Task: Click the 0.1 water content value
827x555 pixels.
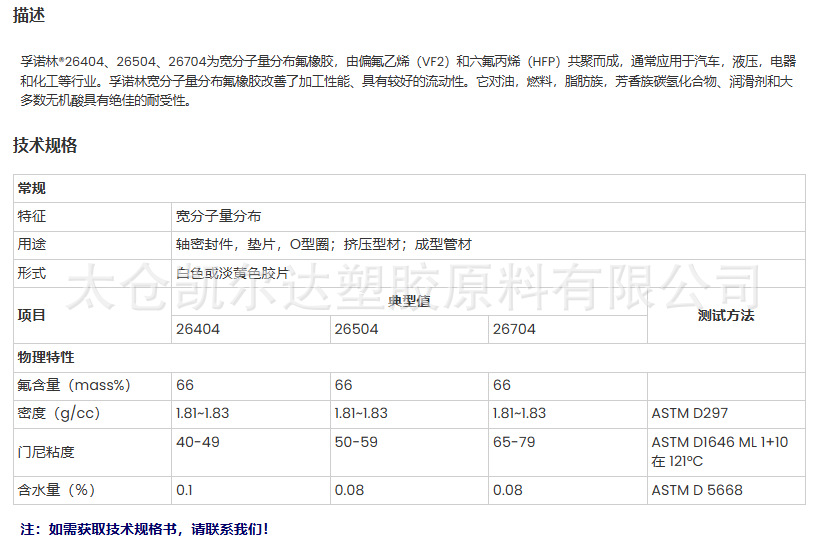Action: [x=184, y=491]
